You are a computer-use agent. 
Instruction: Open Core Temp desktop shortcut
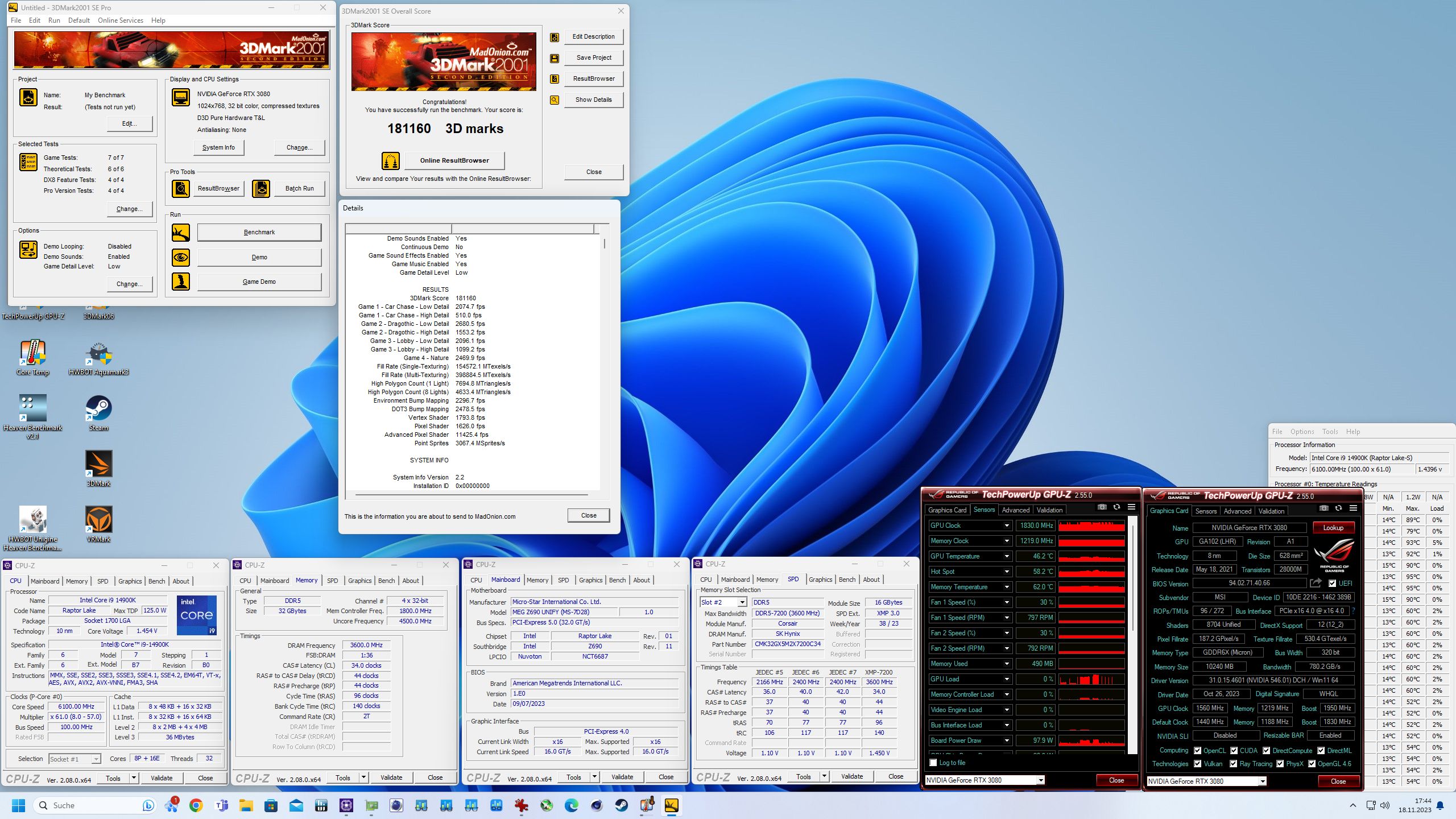(32, 358)
